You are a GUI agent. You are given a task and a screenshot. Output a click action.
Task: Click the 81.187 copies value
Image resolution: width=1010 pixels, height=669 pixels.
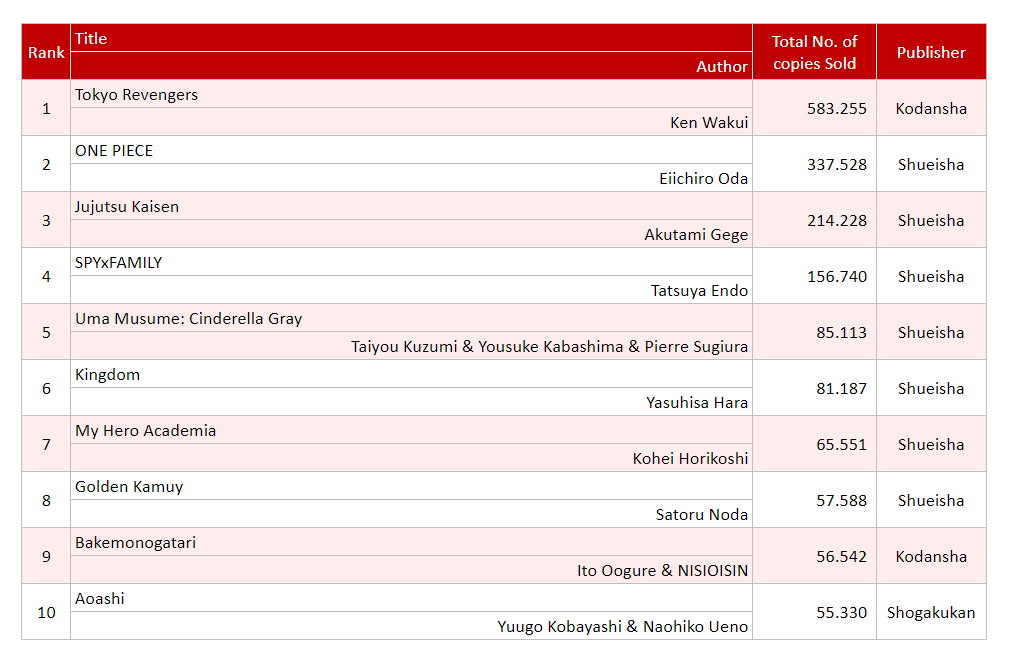pyautogui.click(x=814, y=388)
